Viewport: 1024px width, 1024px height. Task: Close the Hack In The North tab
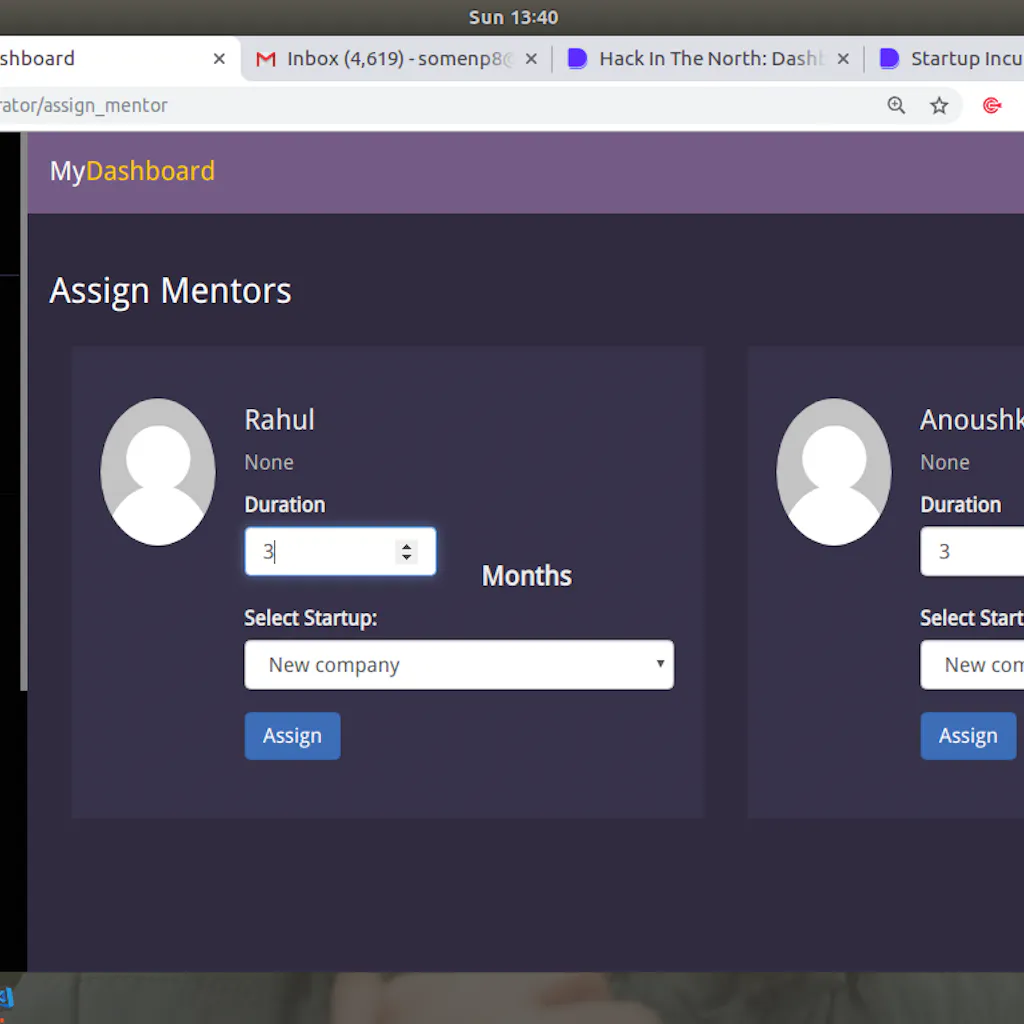(x=843, y=59)
